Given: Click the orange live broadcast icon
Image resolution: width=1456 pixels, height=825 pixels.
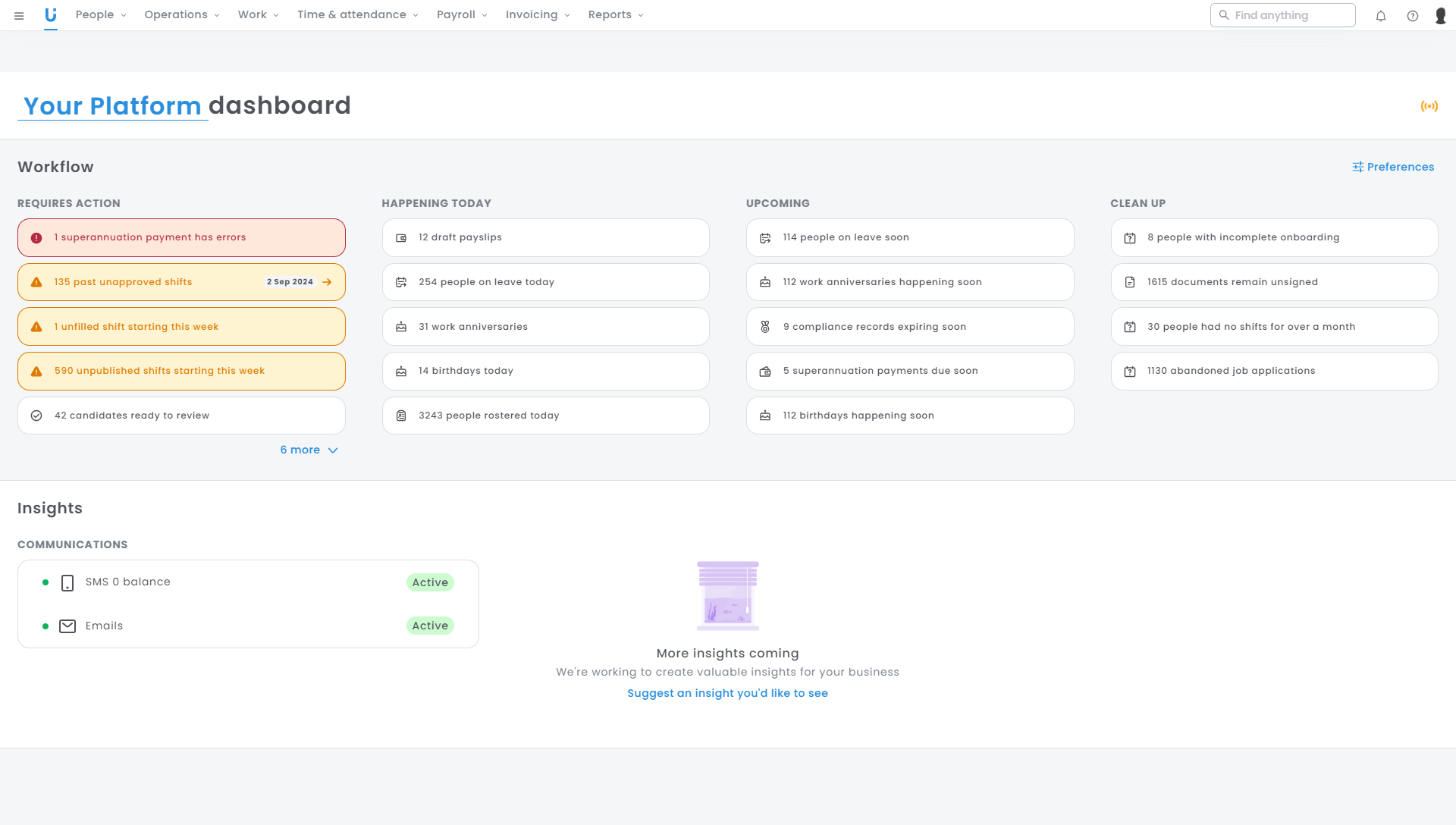Looking at the screenshot, I should [x=1429, y=106].
